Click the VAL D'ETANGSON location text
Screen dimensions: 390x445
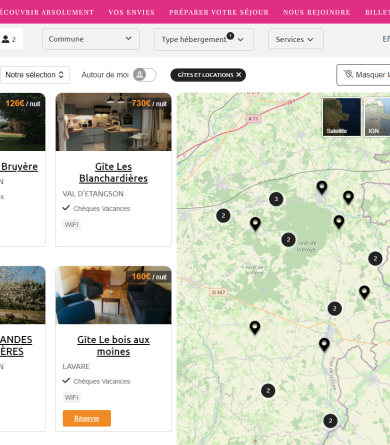[93, 194]
